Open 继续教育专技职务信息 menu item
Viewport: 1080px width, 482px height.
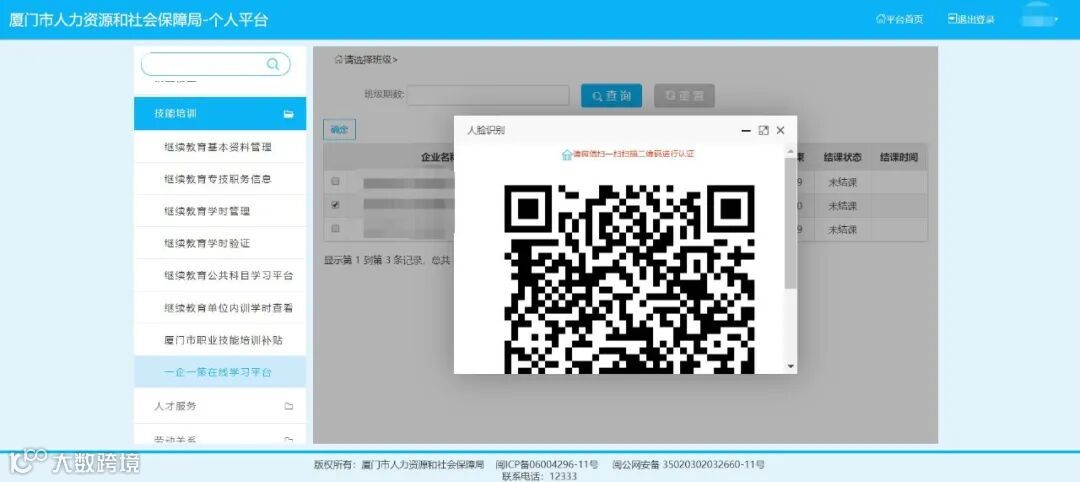point(218,179)
